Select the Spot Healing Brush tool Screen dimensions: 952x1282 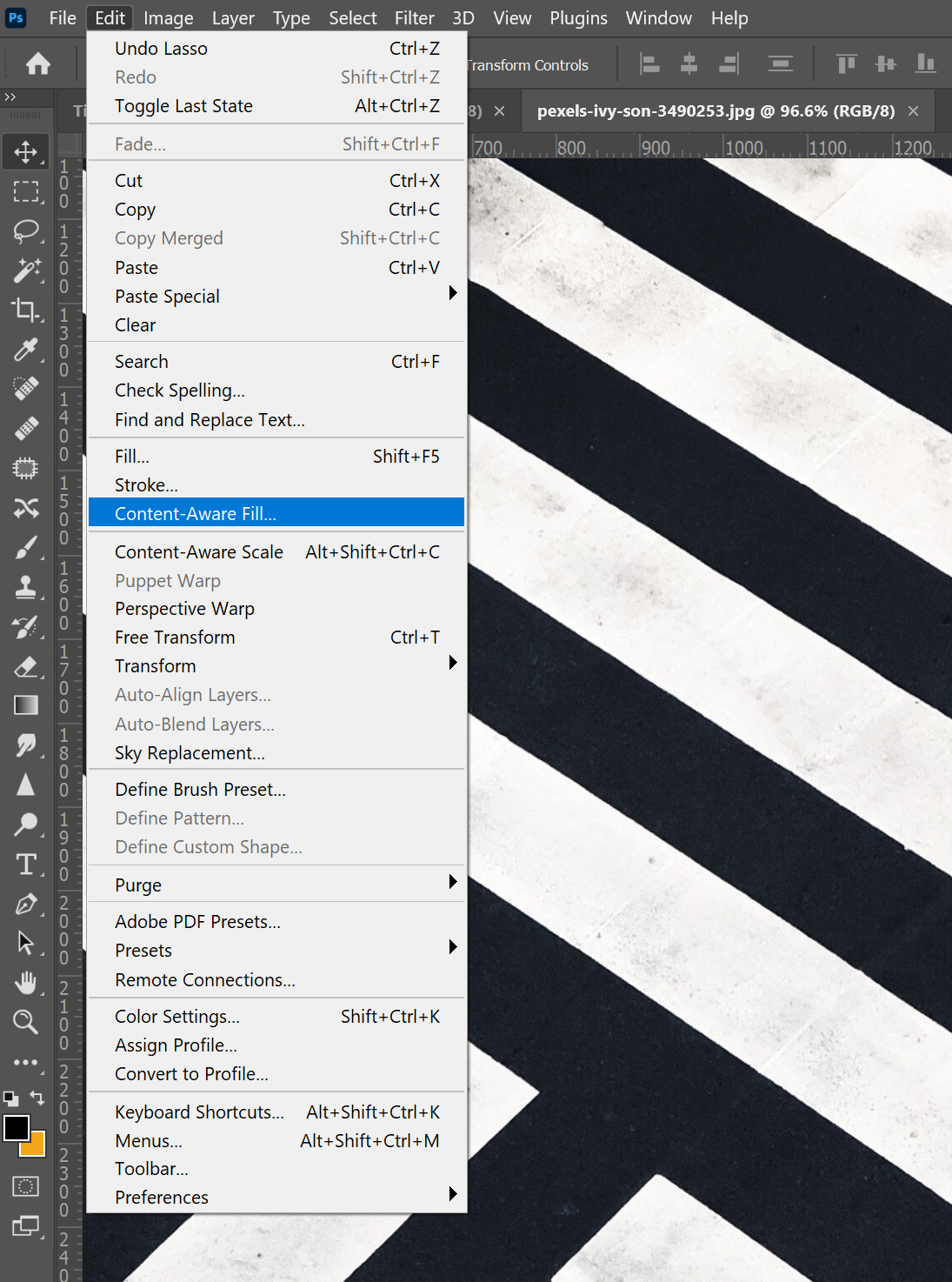tap(26, 389)
